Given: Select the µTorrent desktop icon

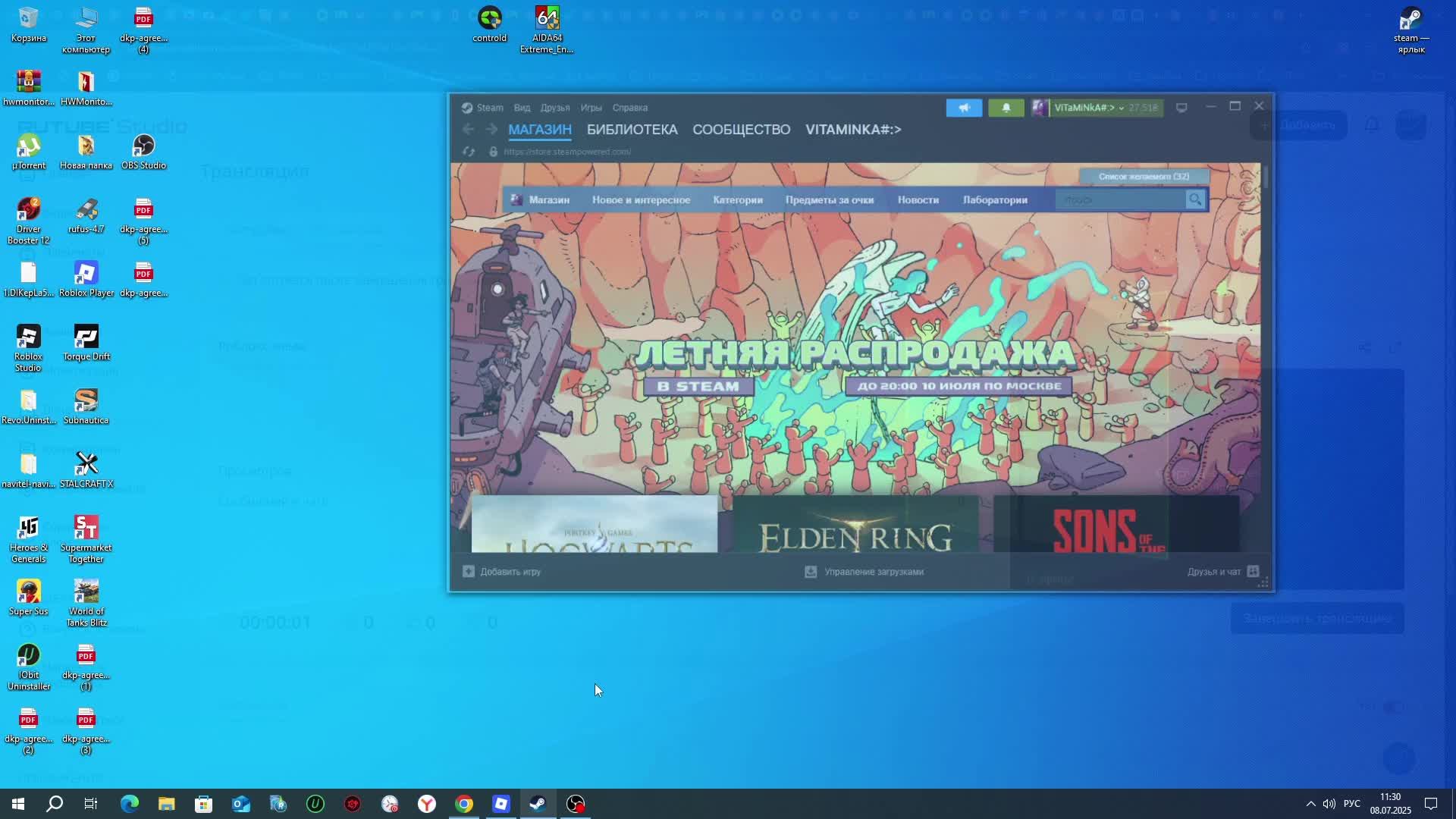Looking at the screenshot, I should tap(29, 152).
